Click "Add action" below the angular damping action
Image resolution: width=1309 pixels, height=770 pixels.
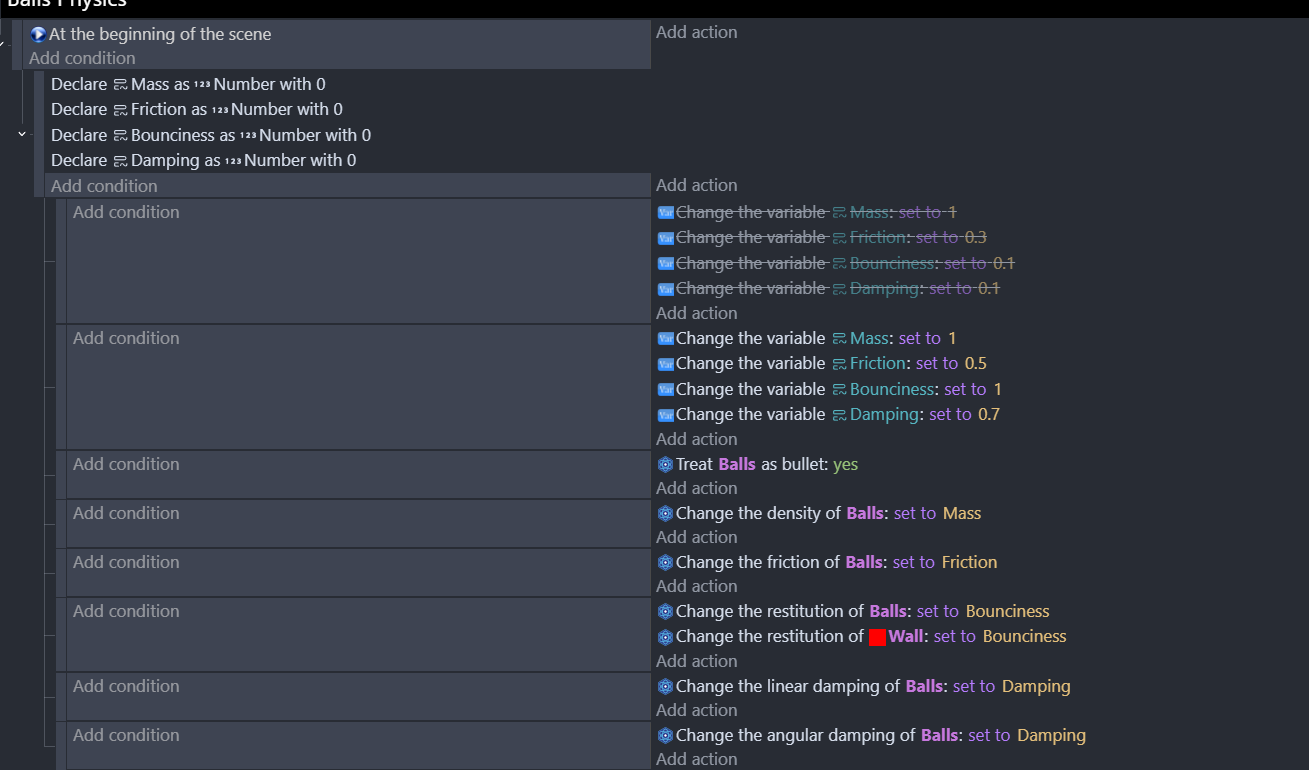(x=696, y=759)
